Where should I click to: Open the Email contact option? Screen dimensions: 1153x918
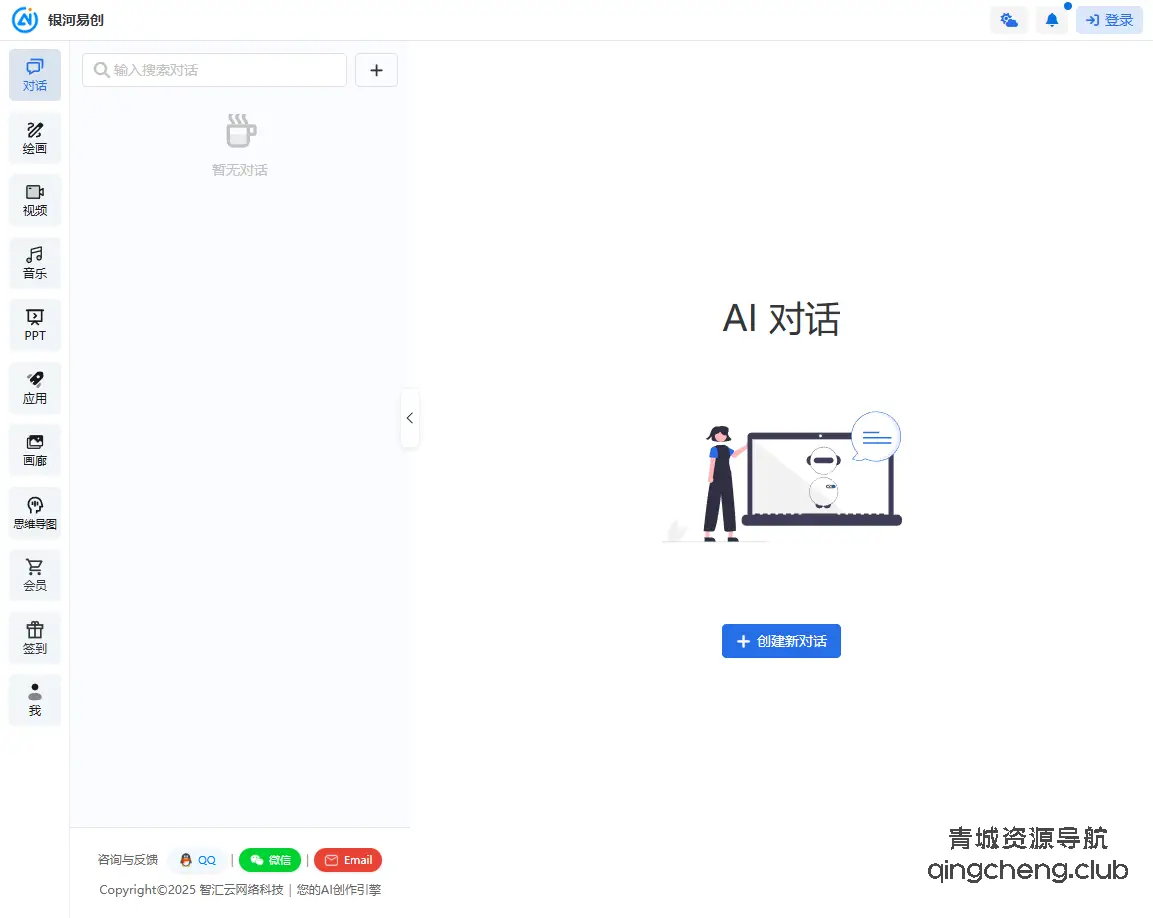pos(347,859)
